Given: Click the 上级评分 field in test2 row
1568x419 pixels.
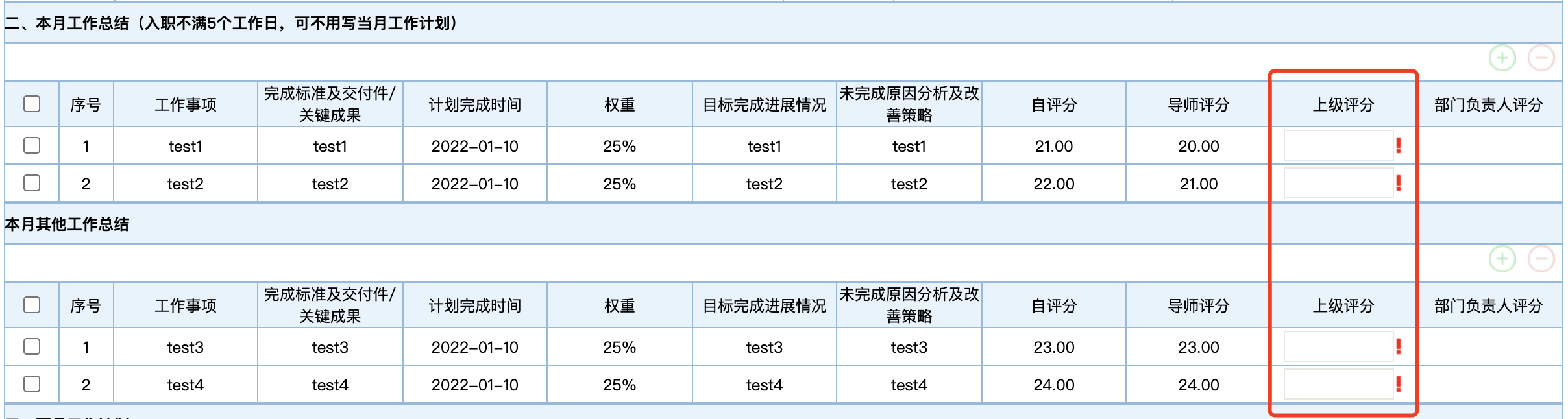Looking at the screenshot, I should 1338,183.
